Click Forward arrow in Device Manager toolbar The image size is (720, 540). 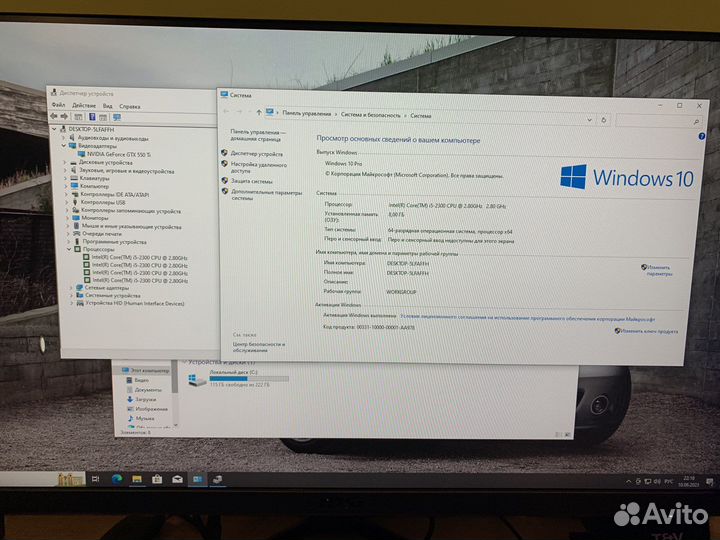click(64, 117)
